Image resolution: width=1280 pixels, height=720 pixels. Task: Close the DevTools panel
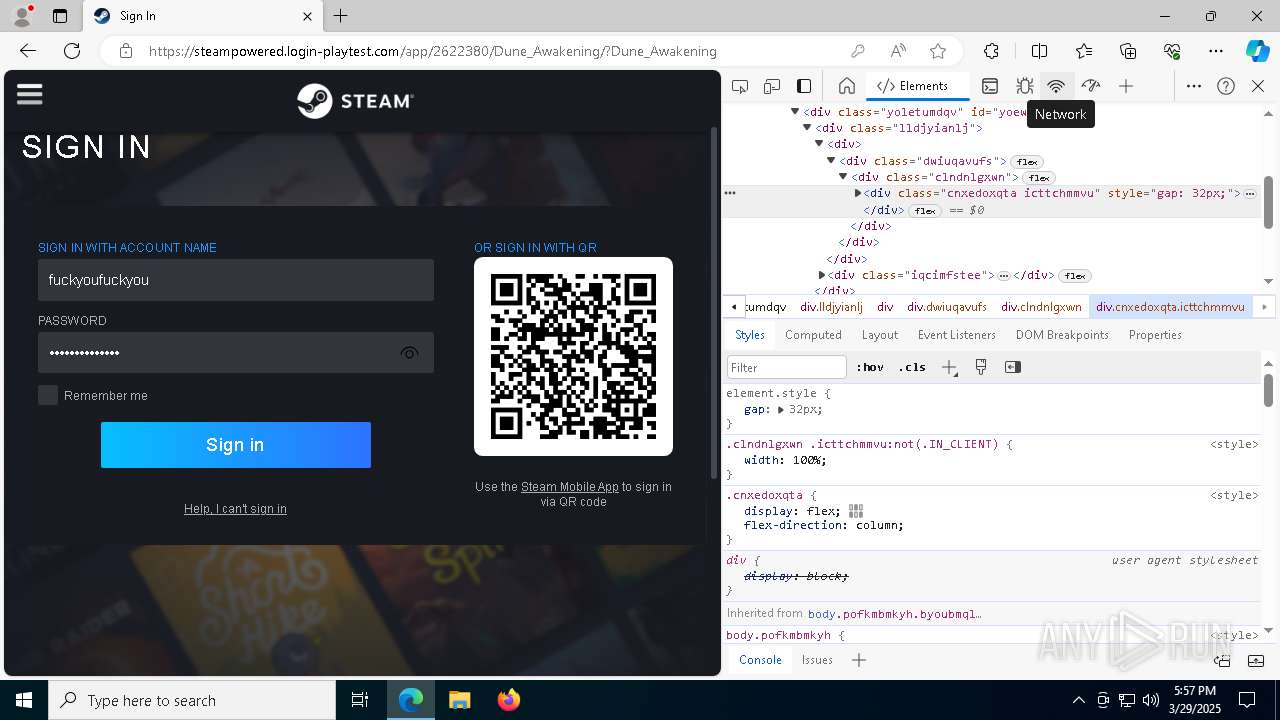[1258, 86]
